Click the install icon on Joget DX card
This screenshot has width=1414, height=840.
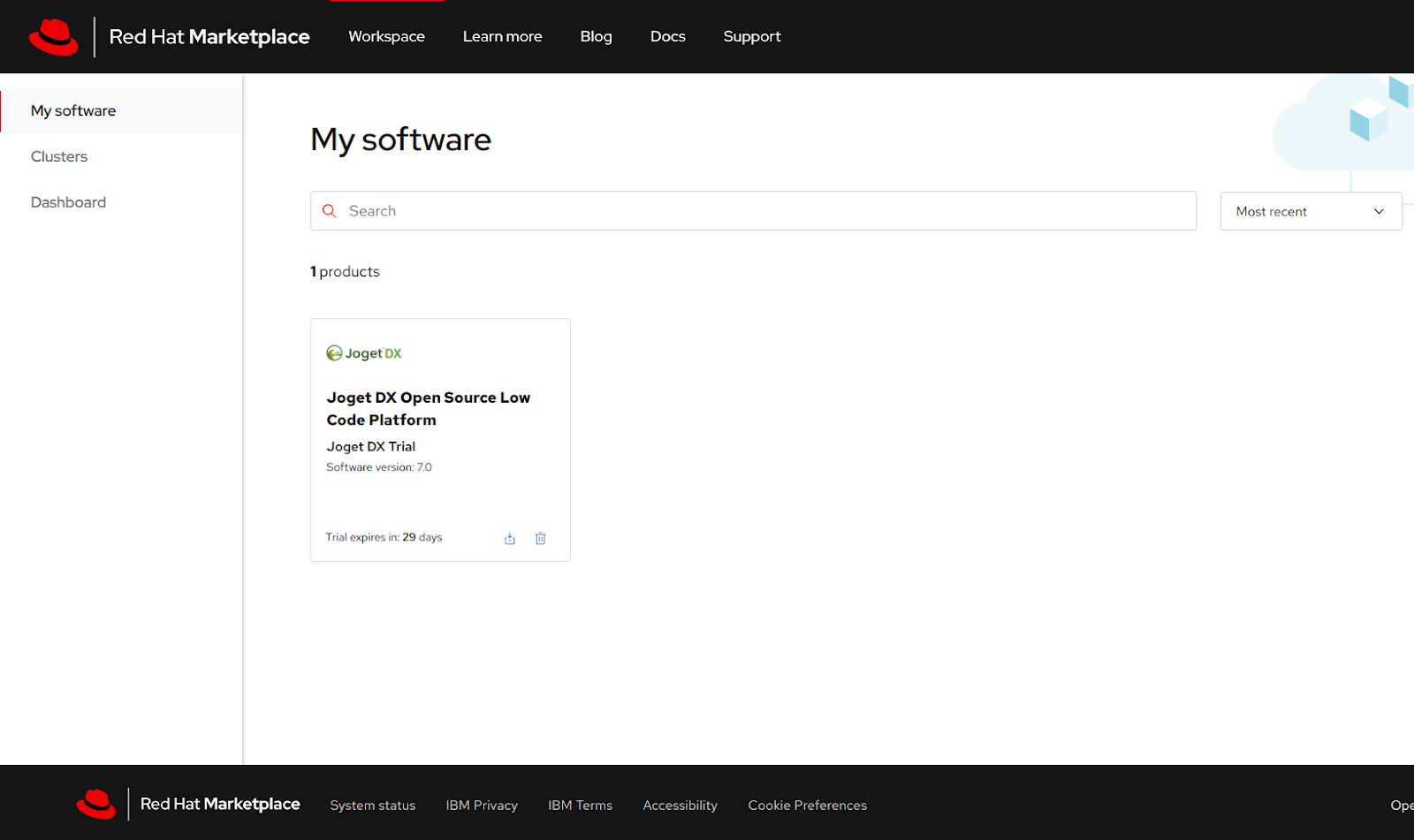510,538
